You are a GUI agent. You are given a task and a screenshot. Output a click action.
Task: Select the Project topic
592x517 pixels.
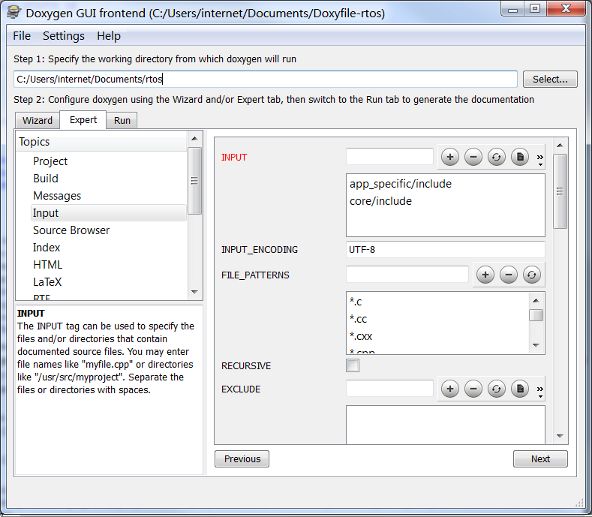click(x=50, y=161)
